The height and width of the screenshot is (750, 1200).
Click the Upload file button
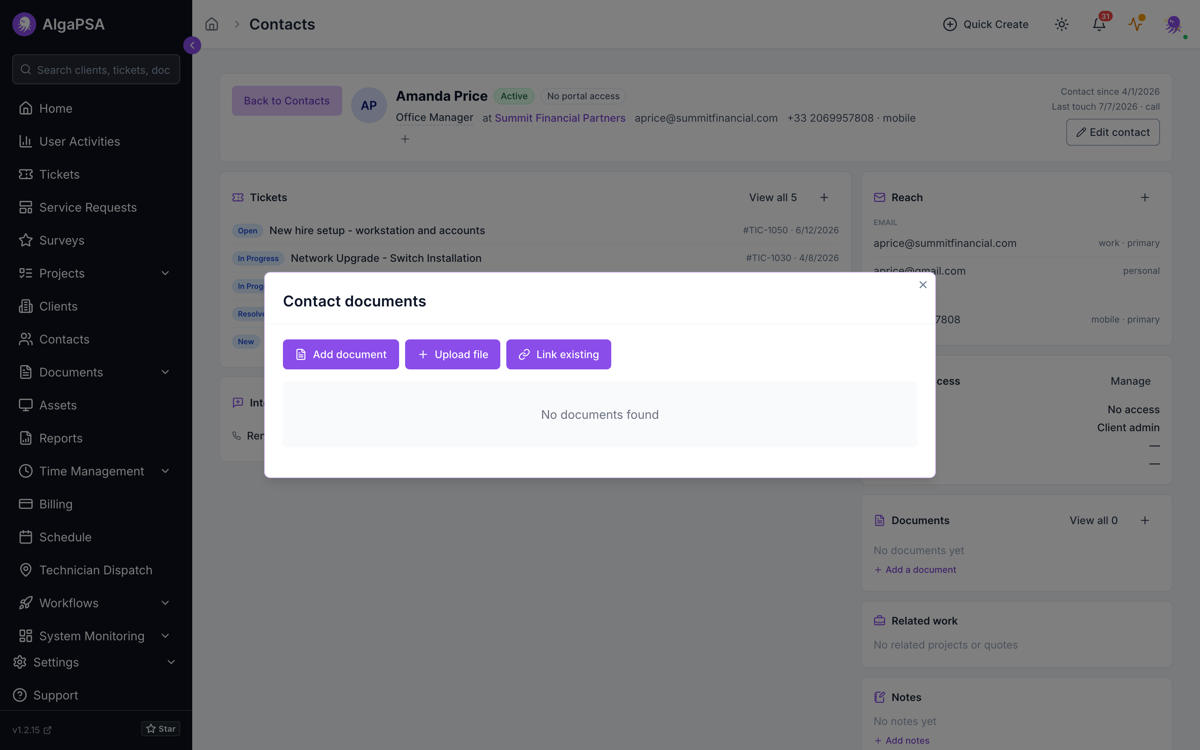[x=452, y=354]
